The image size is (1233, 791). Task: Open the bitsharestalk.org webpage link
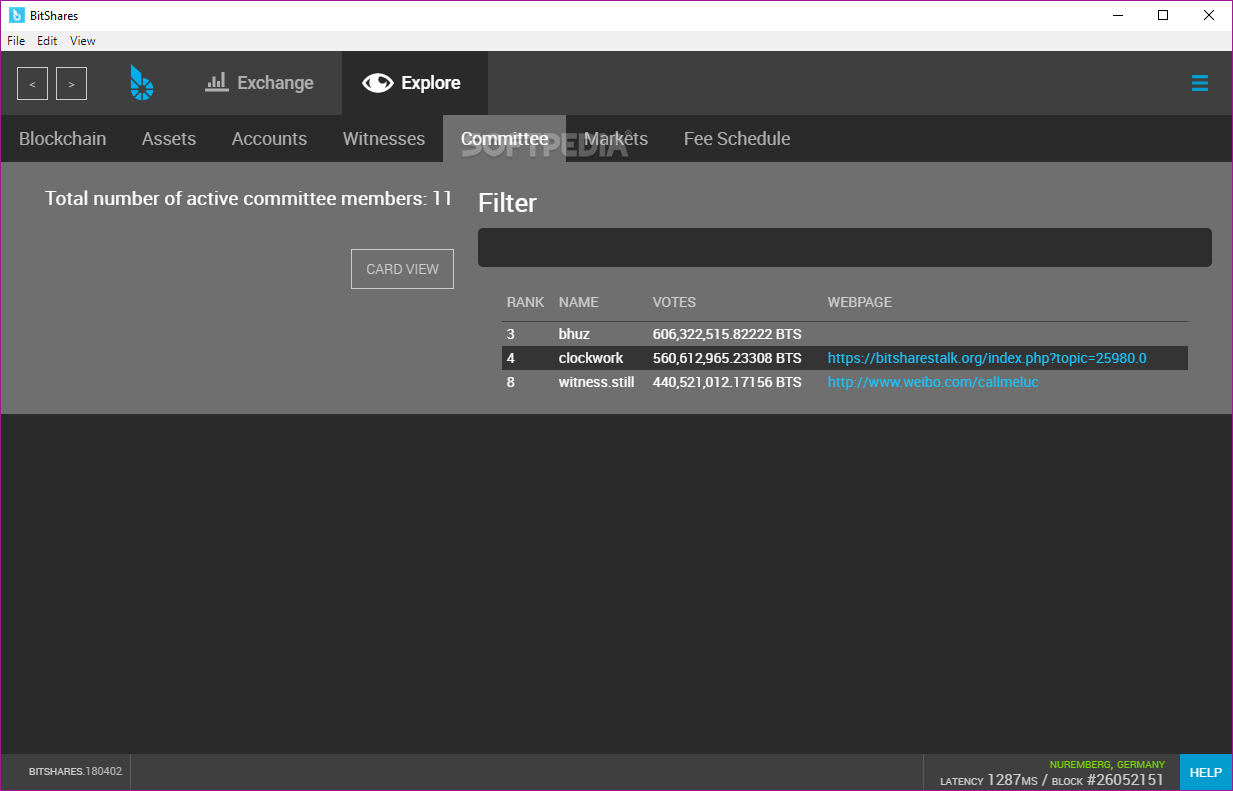point(987,358)
